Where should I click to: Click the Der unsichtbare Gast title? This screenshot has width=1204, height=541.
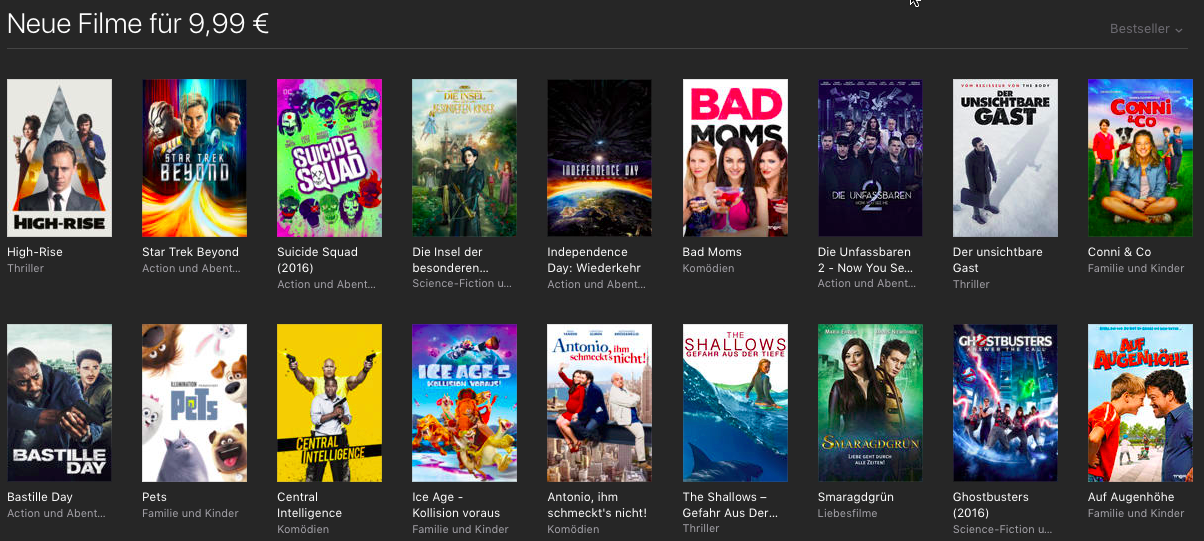997,260
